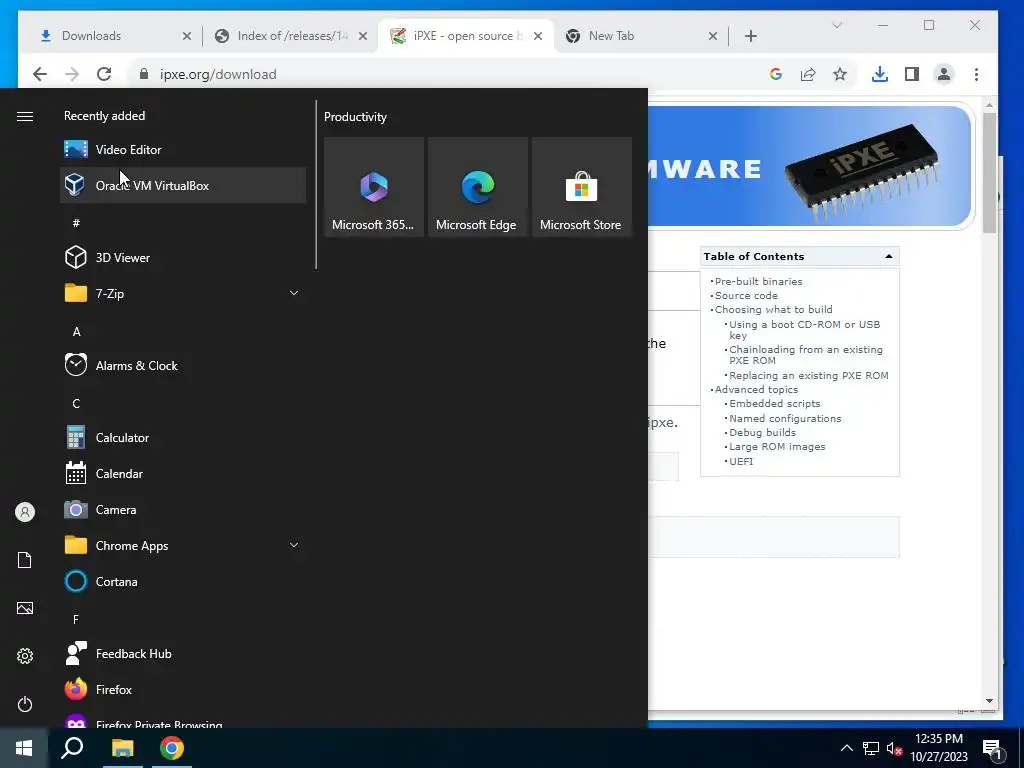The width and height of the screenshot is (1024, 768).
Task: Click Google icon in address bar
Action: tap(776, 74)
